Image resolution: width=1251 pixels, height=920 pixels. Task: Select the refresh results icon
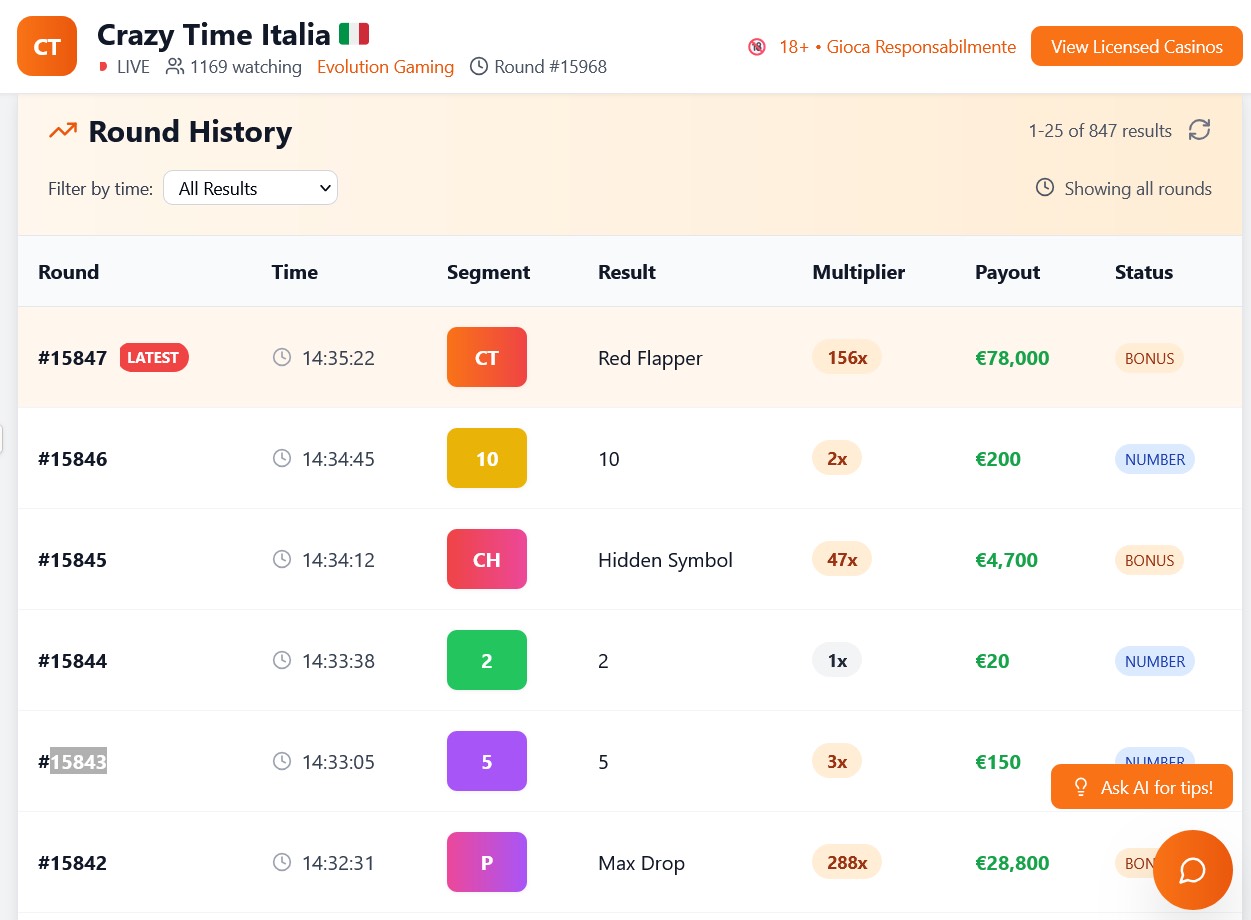tap(1199, 130)
